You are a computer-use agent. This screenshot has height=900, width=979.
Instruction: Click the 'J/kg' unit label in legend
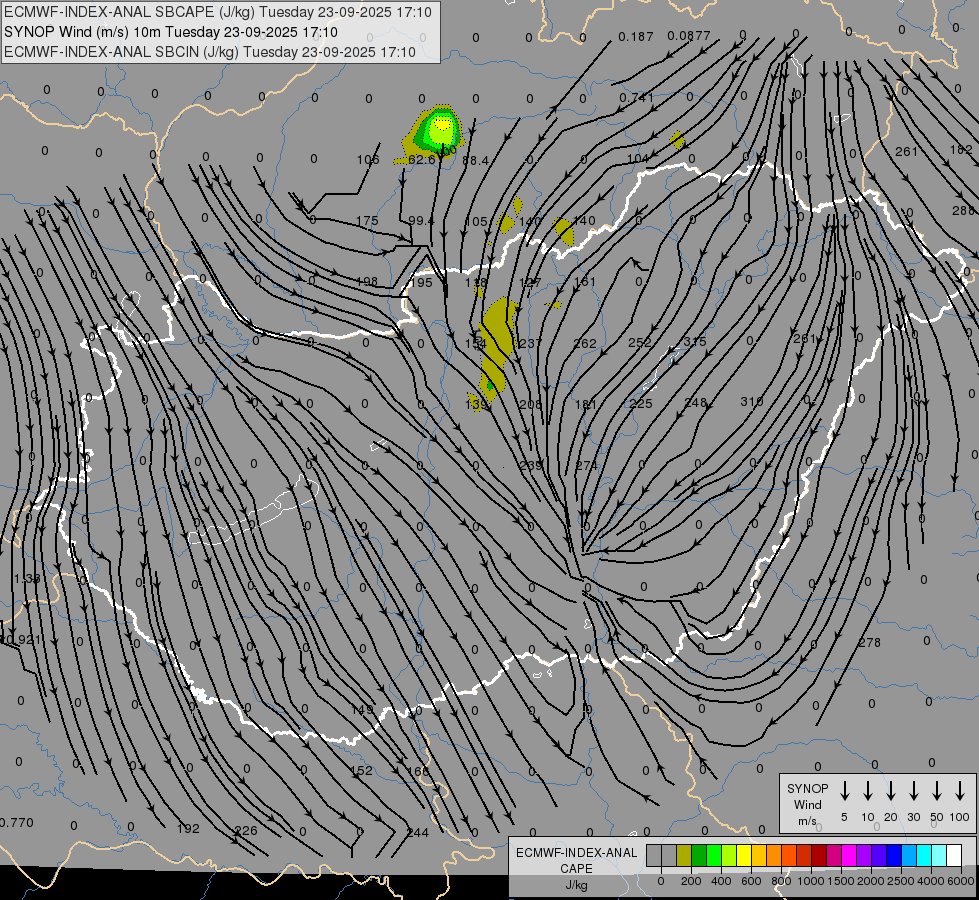pos(576,885)
